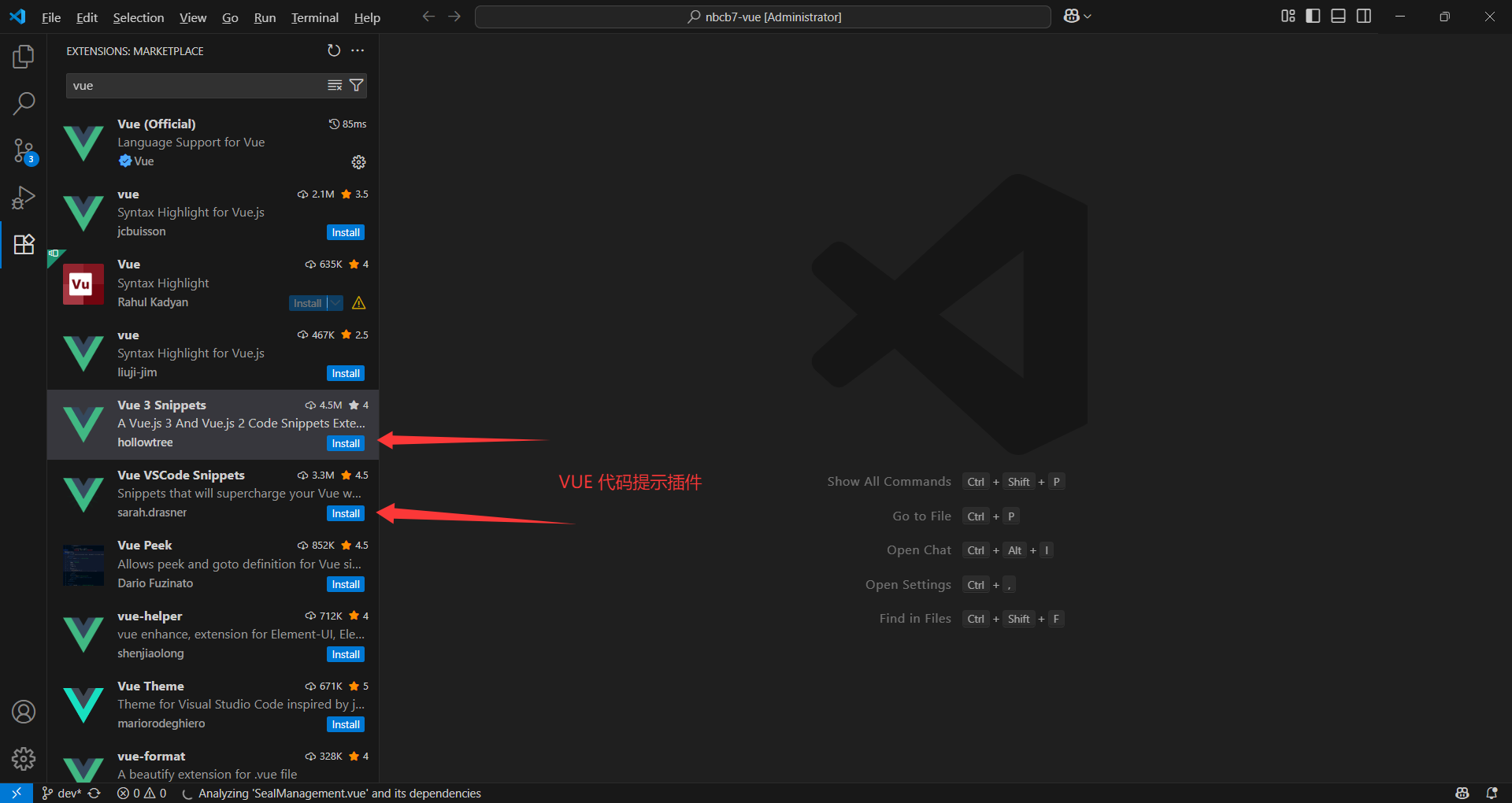The width and height of the screenshot is (1512, 803).
Task: Open the View menu
Action: [193, 17]
